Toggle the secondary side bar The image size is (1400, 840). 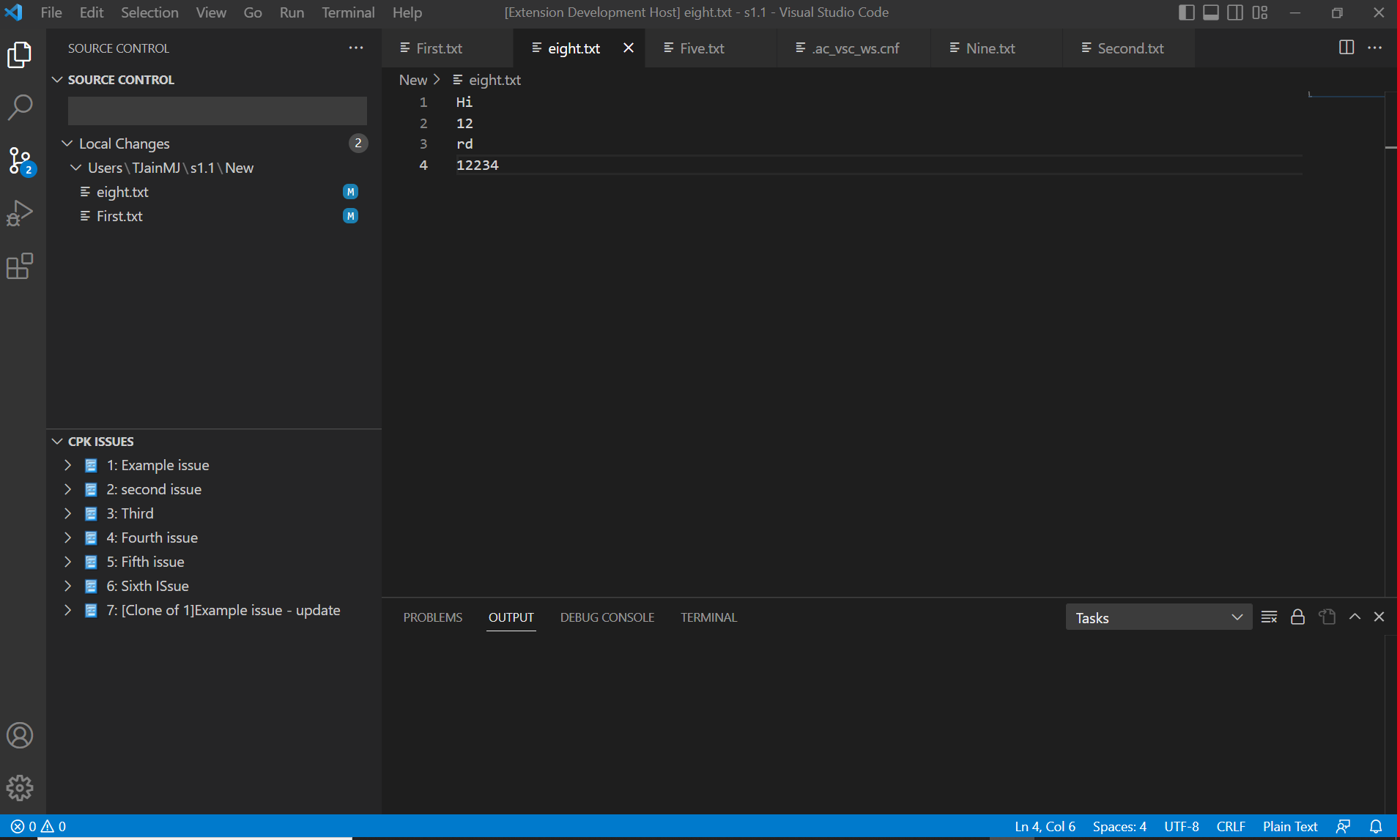1235,12
